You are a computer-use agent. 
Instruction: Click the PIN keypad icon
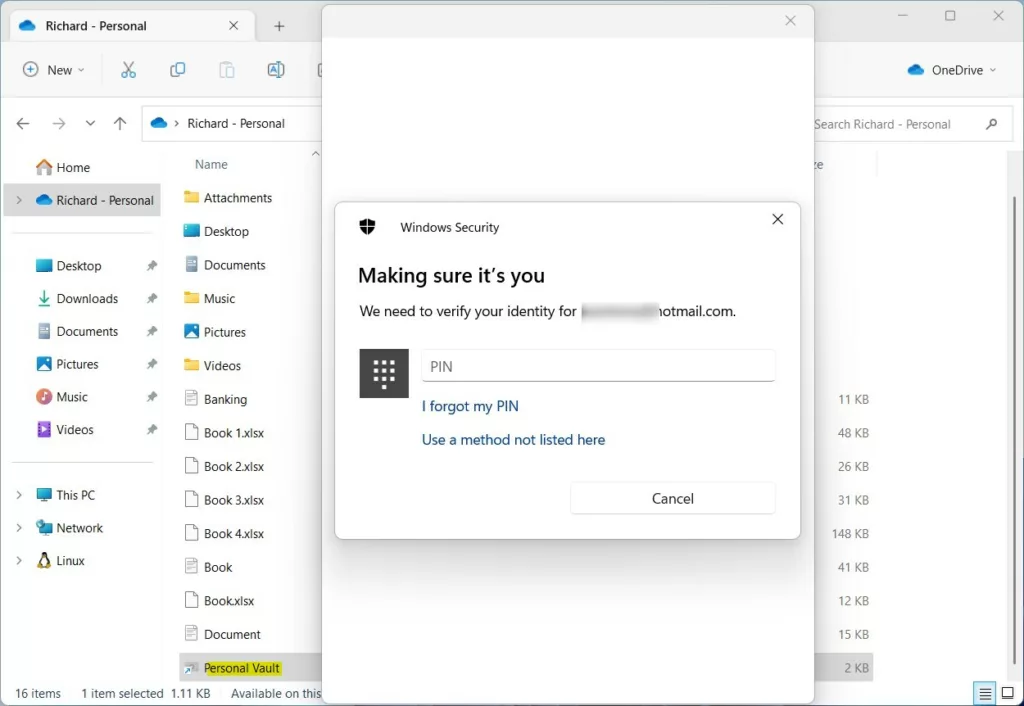[x=384, y=374]
